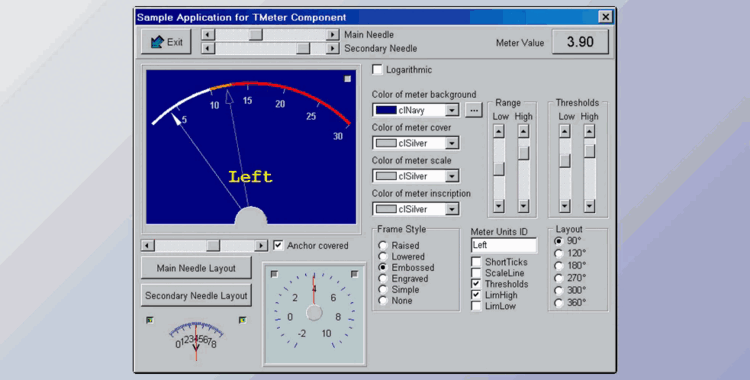Click right green indicator of small meter
Screen dimensions: 750x380
tap(243, 320)
